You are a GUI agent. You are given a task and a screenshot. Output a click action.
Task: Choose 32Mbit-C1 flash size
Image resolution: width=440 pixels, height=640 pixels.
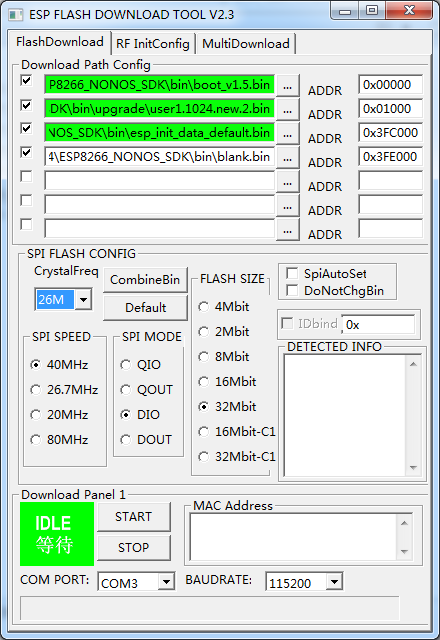click(204, 456)
